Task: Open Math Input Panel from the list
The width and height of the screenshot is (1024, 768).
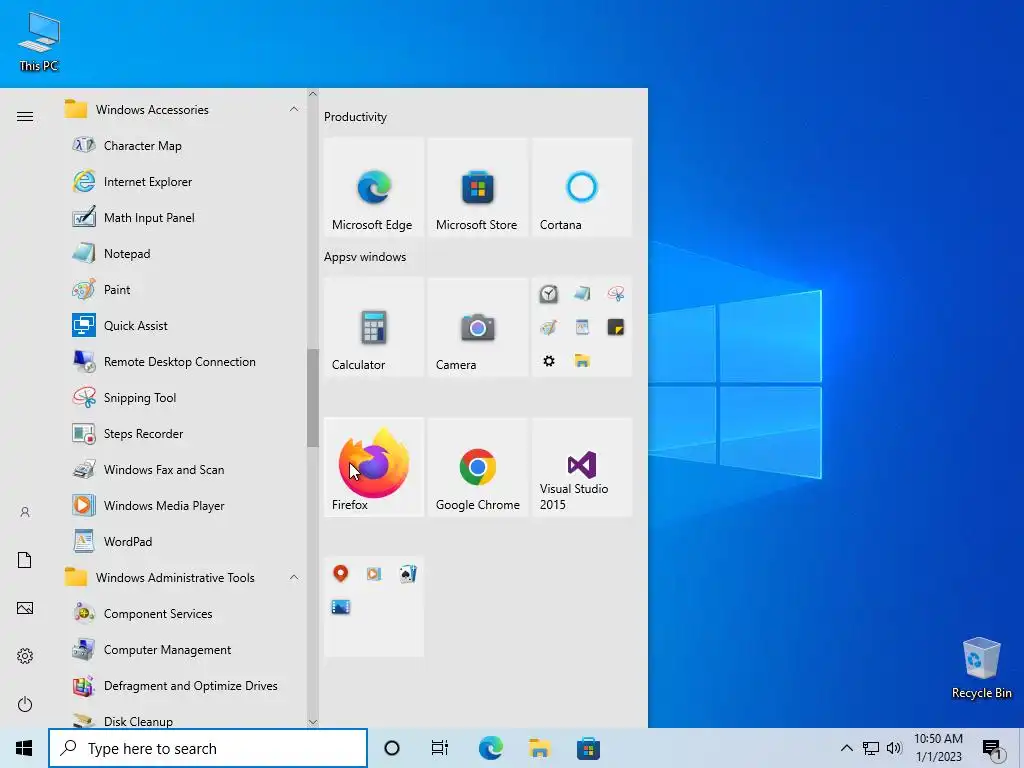Action: coord(180,217)
